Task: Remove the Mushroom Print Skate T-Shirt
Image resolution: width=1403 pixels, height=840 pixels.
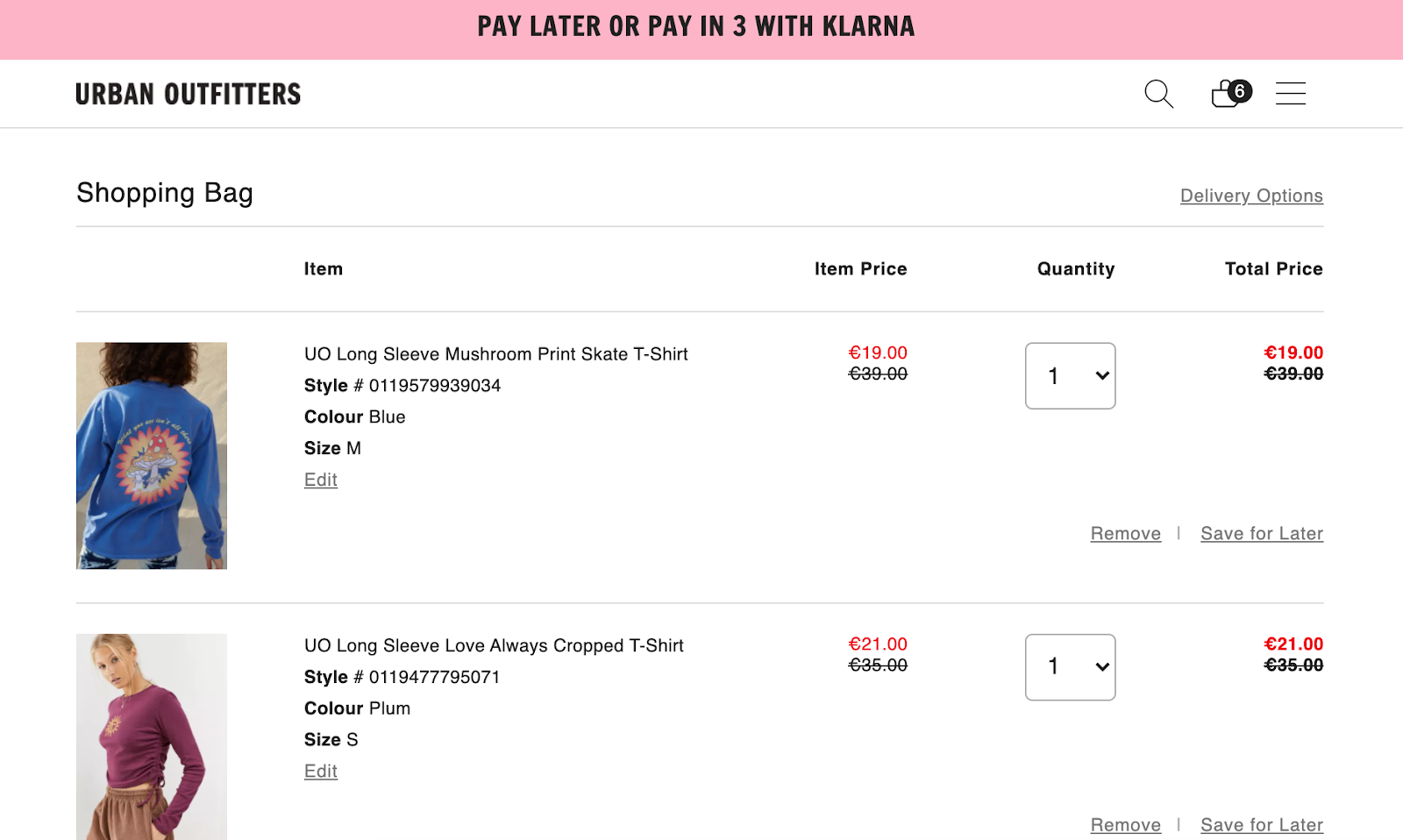Action: click(x=1125, y=533)
